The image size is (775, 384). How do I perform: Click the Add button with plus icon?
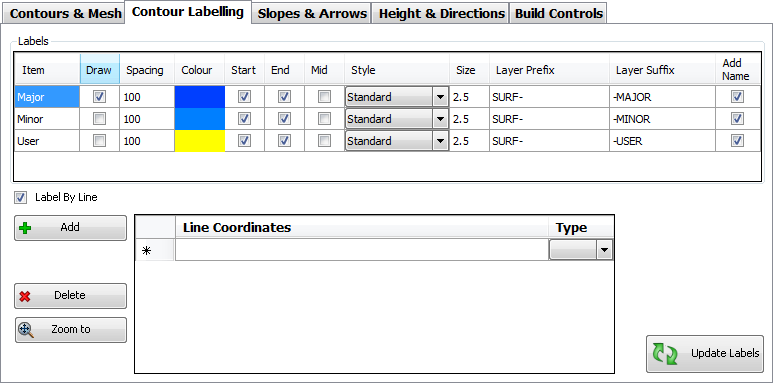click(70, 228)
